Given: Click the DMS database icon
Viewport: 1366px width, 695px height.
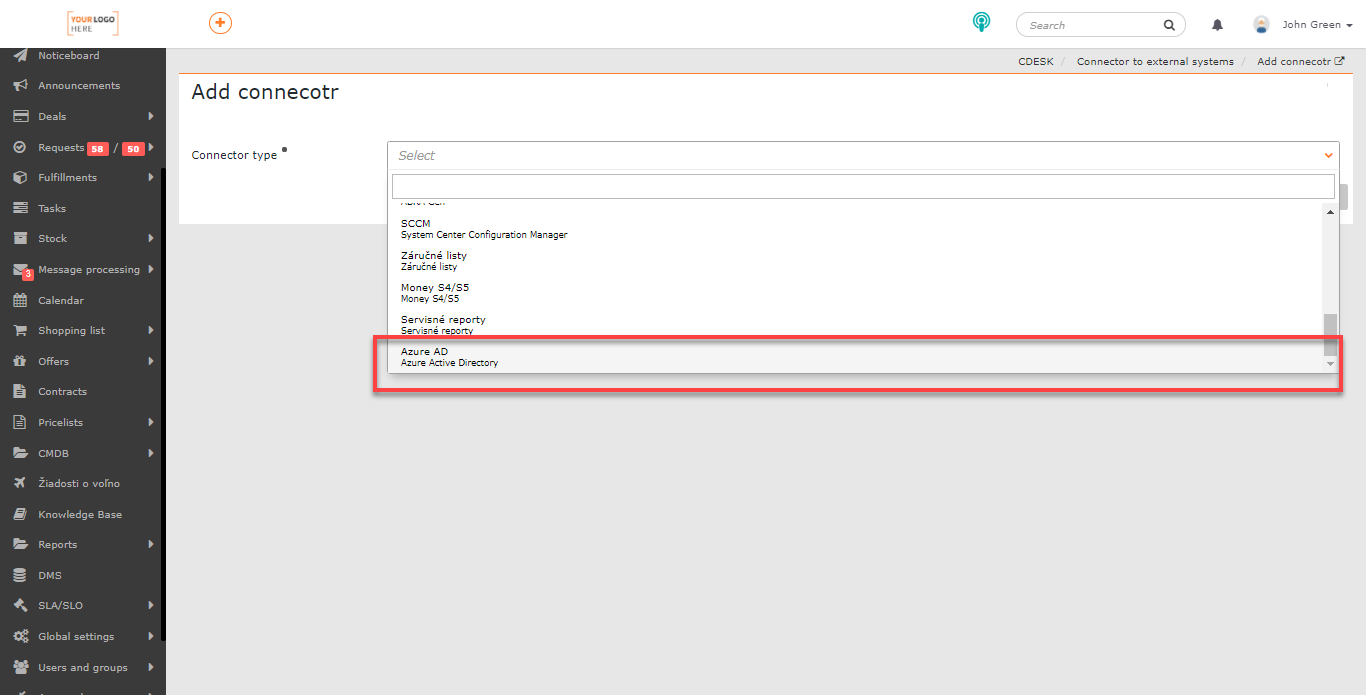Looking at the screenshot, I should [20, 575].
